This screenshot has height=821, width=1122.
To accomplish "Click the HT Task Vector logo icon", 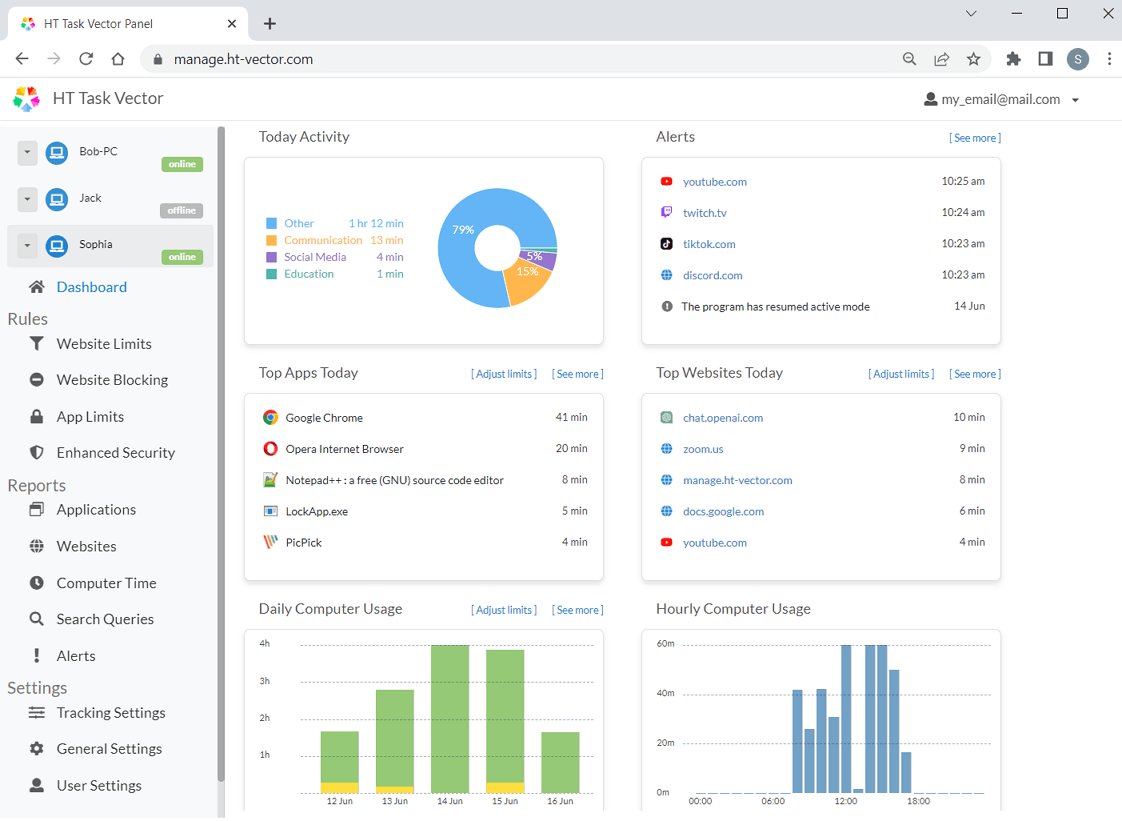I will click(x=26, y=99).
